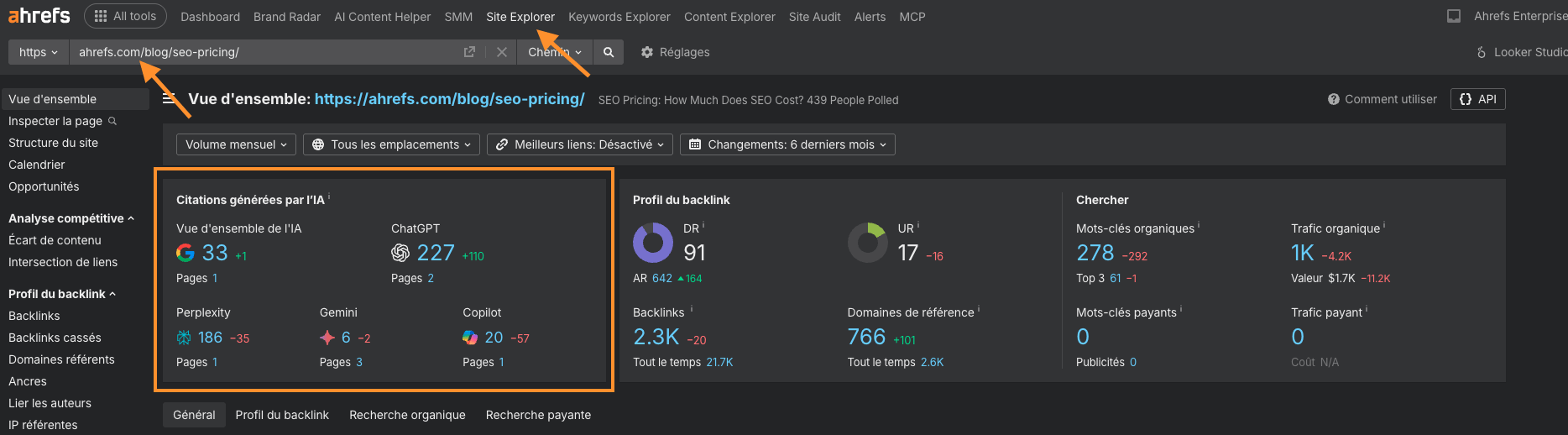Open Réglages settings

(675, 52)
